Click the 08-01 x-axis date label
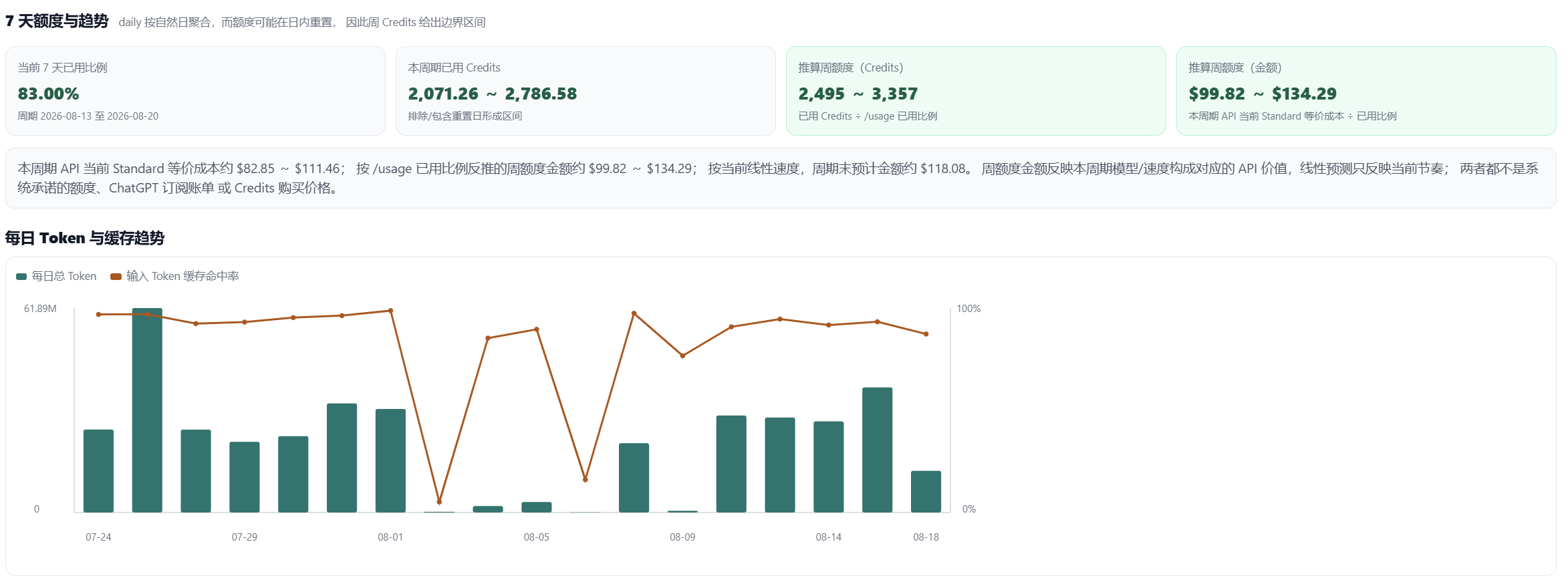Screen dimensions: 1568x582 coord(390,537)
